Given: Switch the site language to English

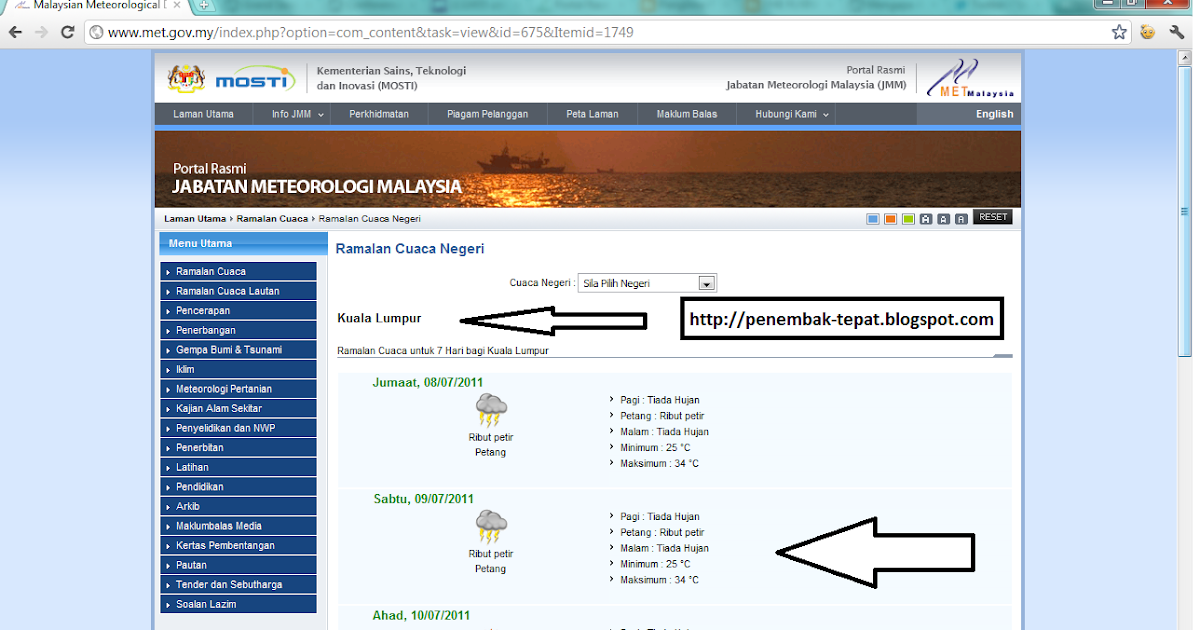Looking at the screenshot, I should pyautogui.click(x=994, y=114).
